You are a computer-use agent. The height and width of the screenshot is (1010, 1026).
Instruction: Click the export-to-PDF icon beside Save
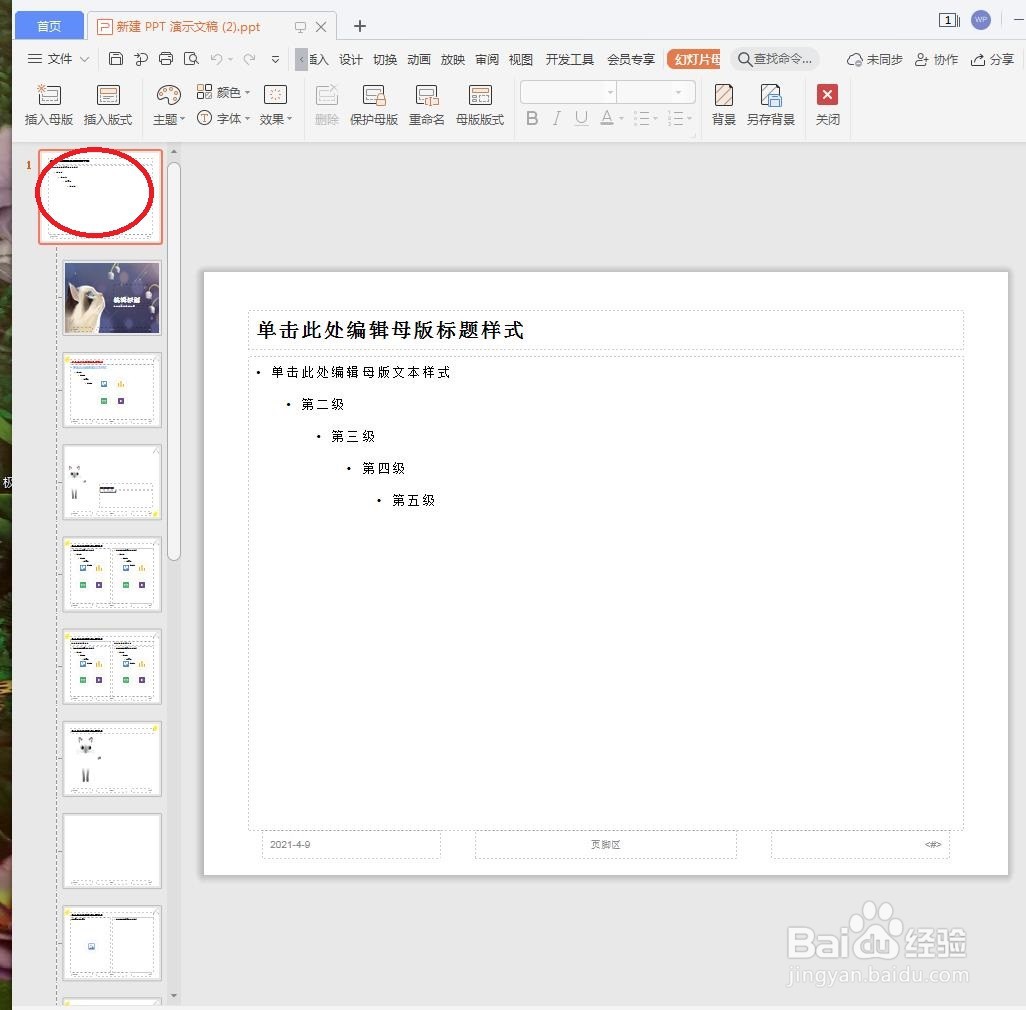click(141, 59)
